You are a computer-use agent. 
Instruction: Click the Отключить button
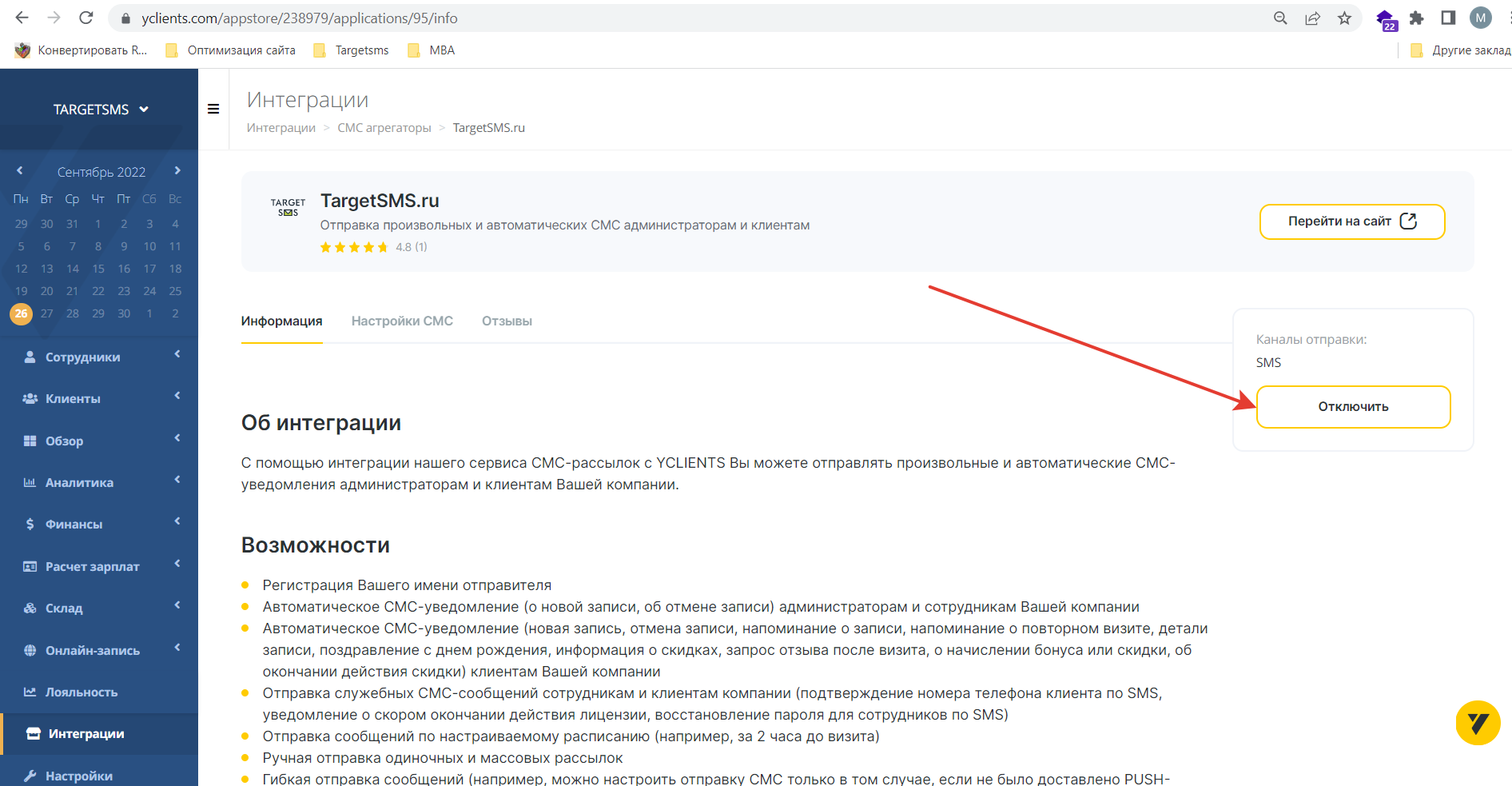(1353, 406)
